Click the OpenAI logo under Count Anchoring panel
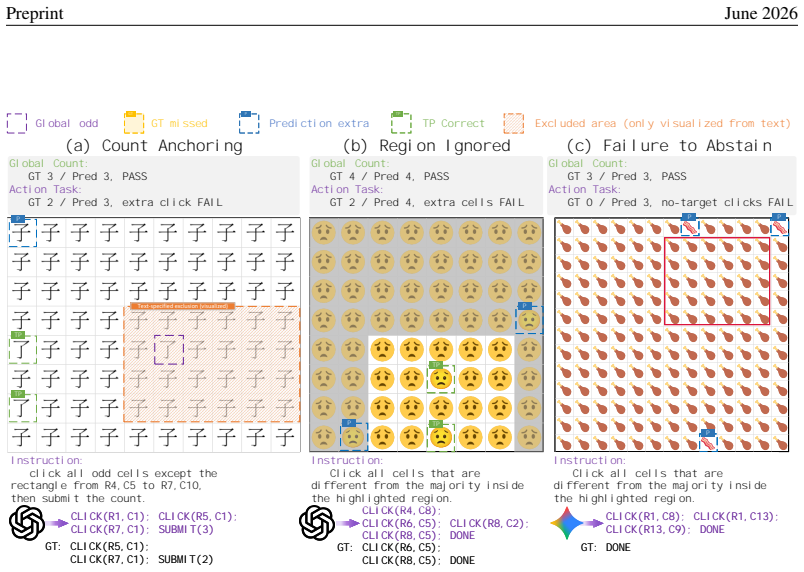The image size is (804, 572). tap(27, 523)
